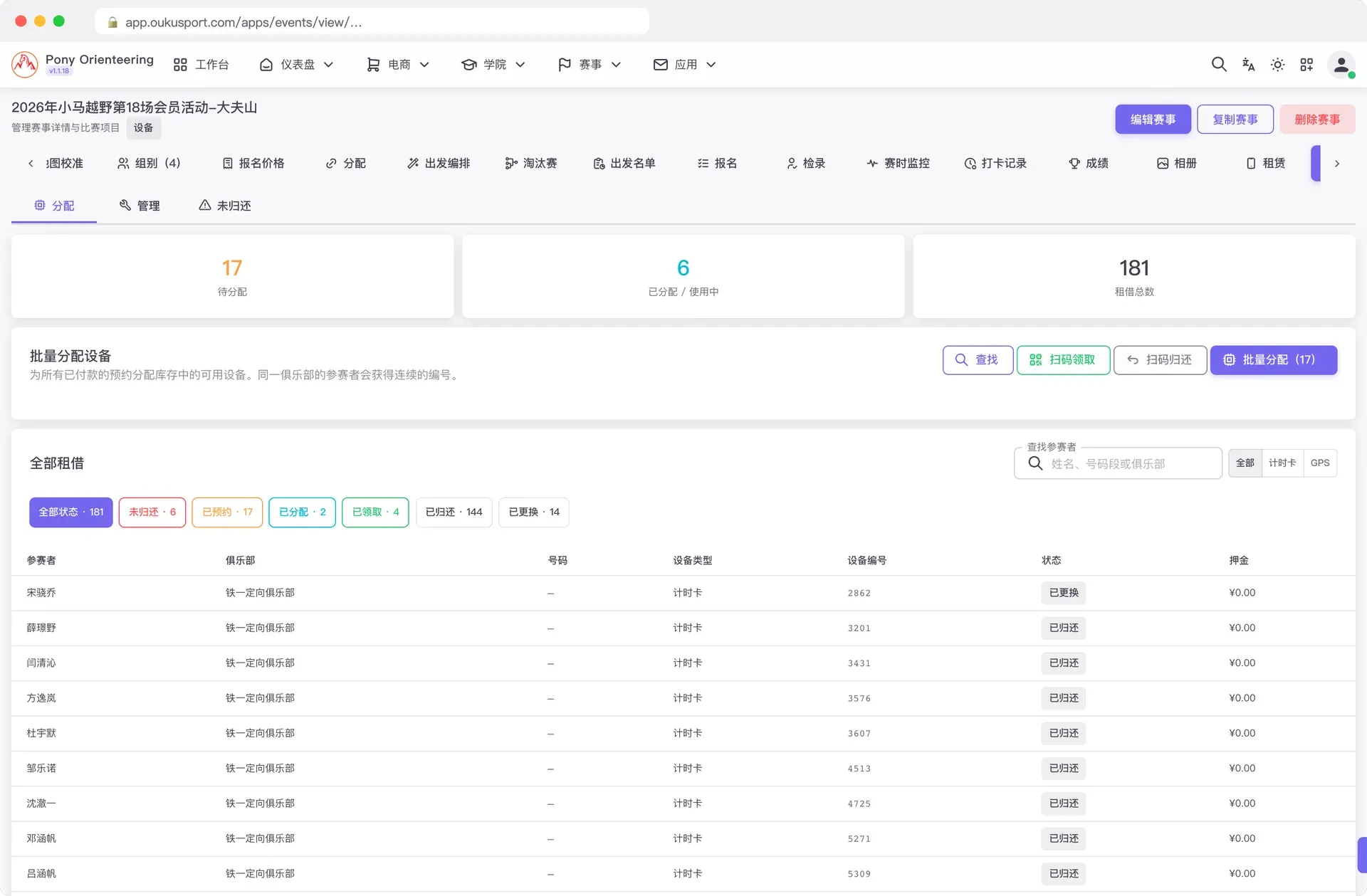Click the 查找 search button
Screen dimensions: 1367x896
(x=978, y=360)
